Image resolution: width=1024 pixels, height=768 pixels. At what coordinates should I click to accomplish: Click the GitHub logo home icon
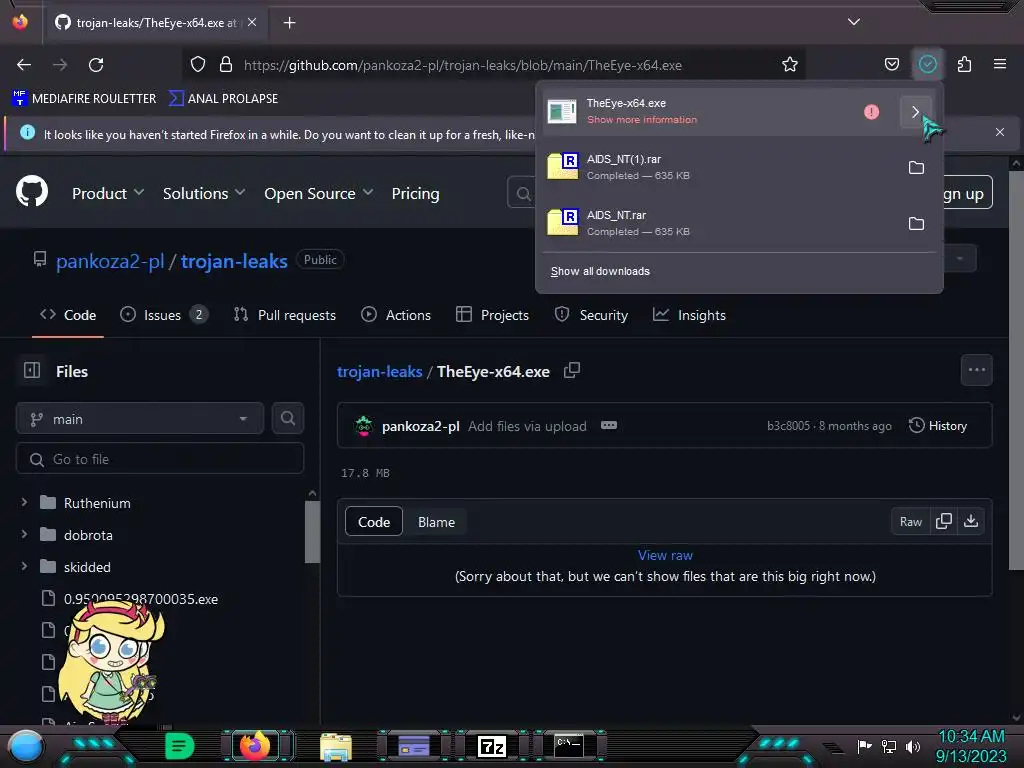32,192
